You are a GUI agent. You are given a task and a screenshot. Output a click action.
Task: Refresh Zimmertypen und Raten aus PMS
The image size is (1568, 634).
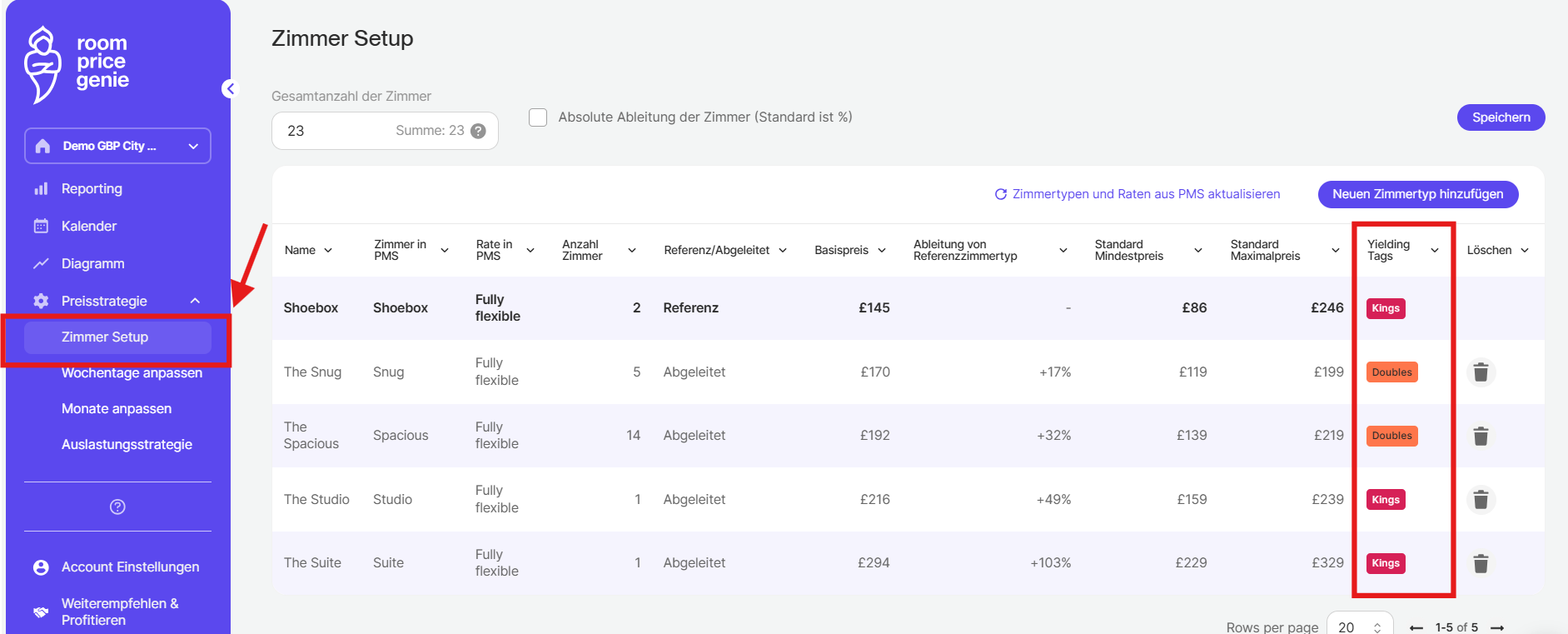pyautogui.click(x=1137, y=194)
